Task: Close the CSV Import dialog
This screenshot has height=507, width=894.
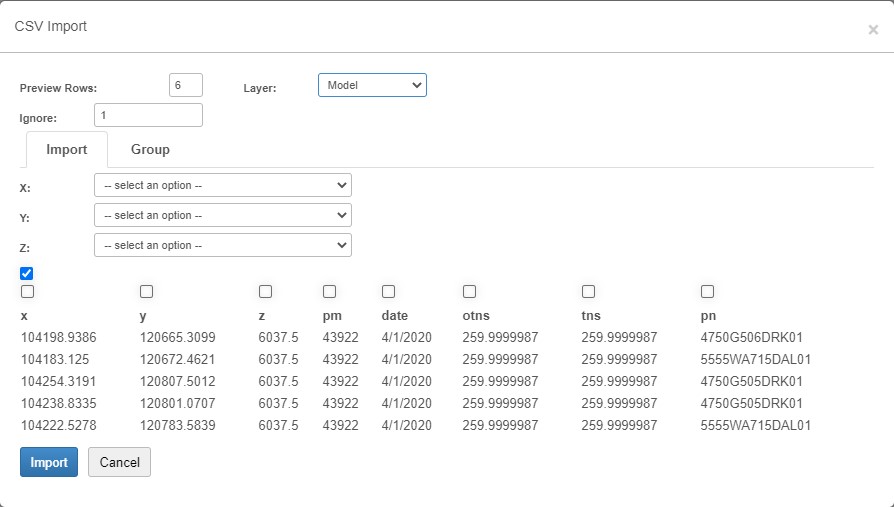Action: click(872, 30)
